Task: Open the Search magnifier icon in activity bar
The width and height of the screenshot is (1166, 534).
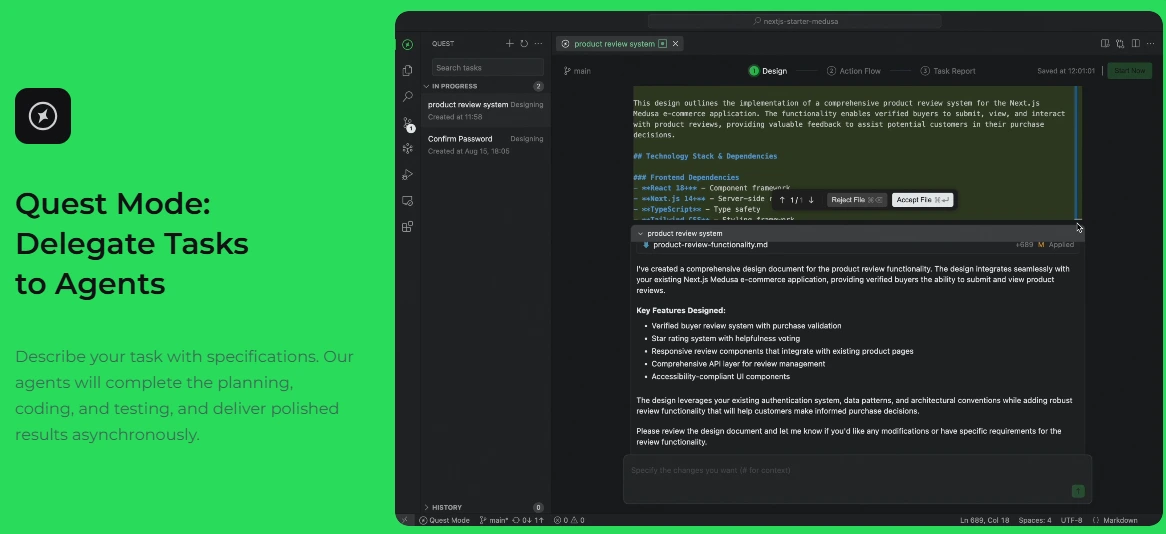Action: pyautogui.click(x=407, y=97)
